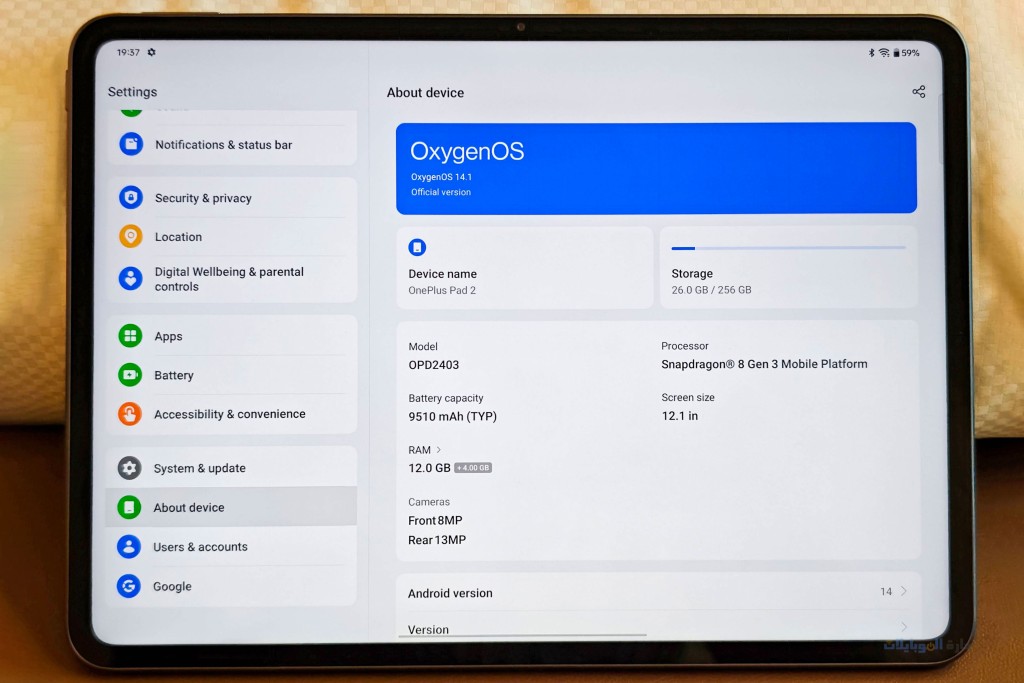Tap the battery 59% status indicator

tap(906, 53)
